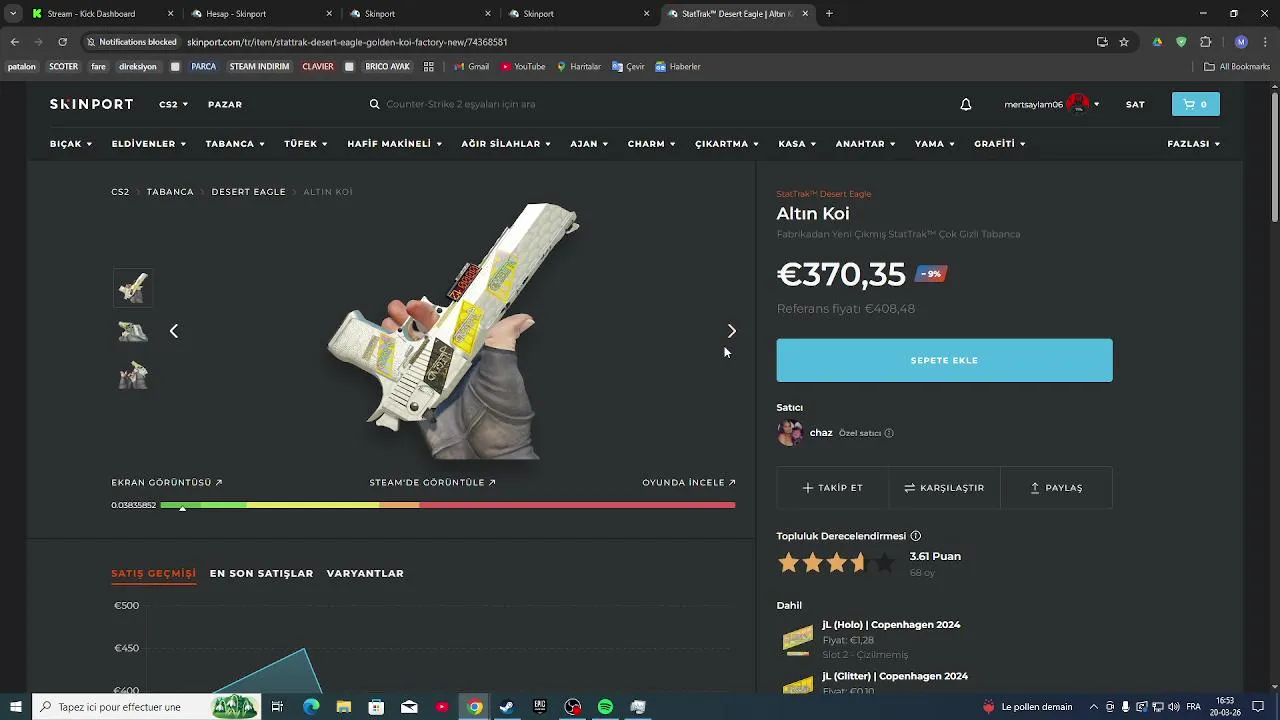Click the TAKİP ET follow button
The width and height of the screenshot is (1280, 720).
point(832,488)
